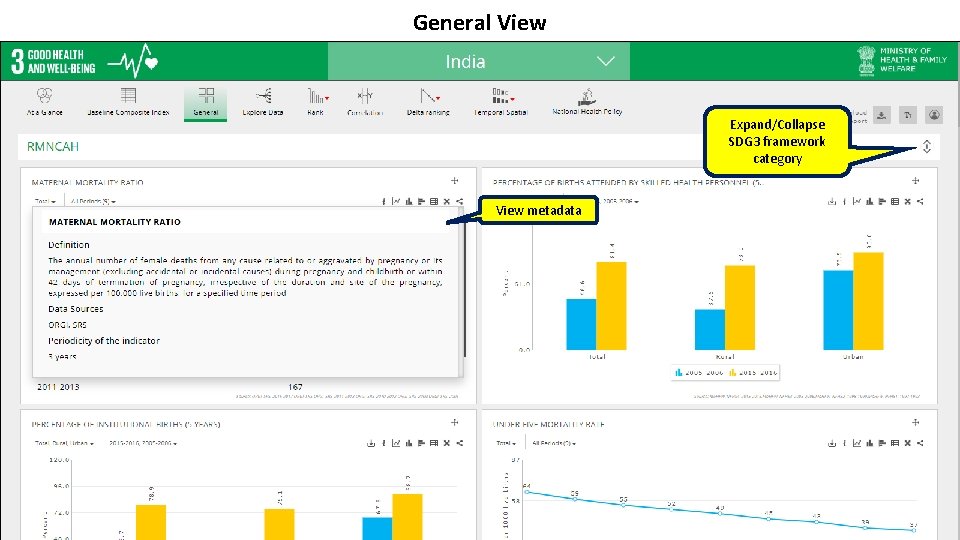Switch to the Explore Data tab
This screenshot has height=540, width=960.
tap(263, 102)
